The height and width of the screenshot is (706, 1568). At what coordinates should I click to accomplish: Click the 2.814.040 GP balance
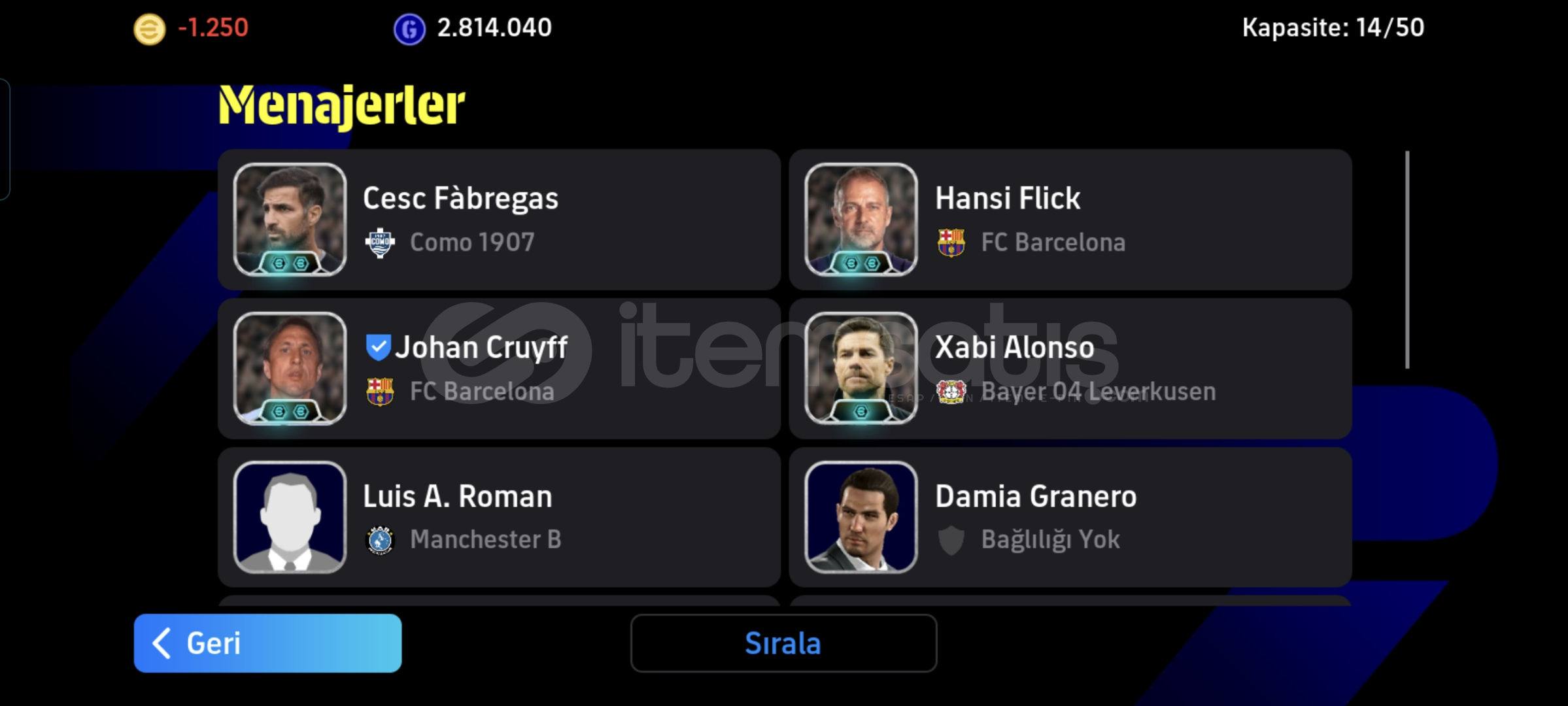coord(494,28)
